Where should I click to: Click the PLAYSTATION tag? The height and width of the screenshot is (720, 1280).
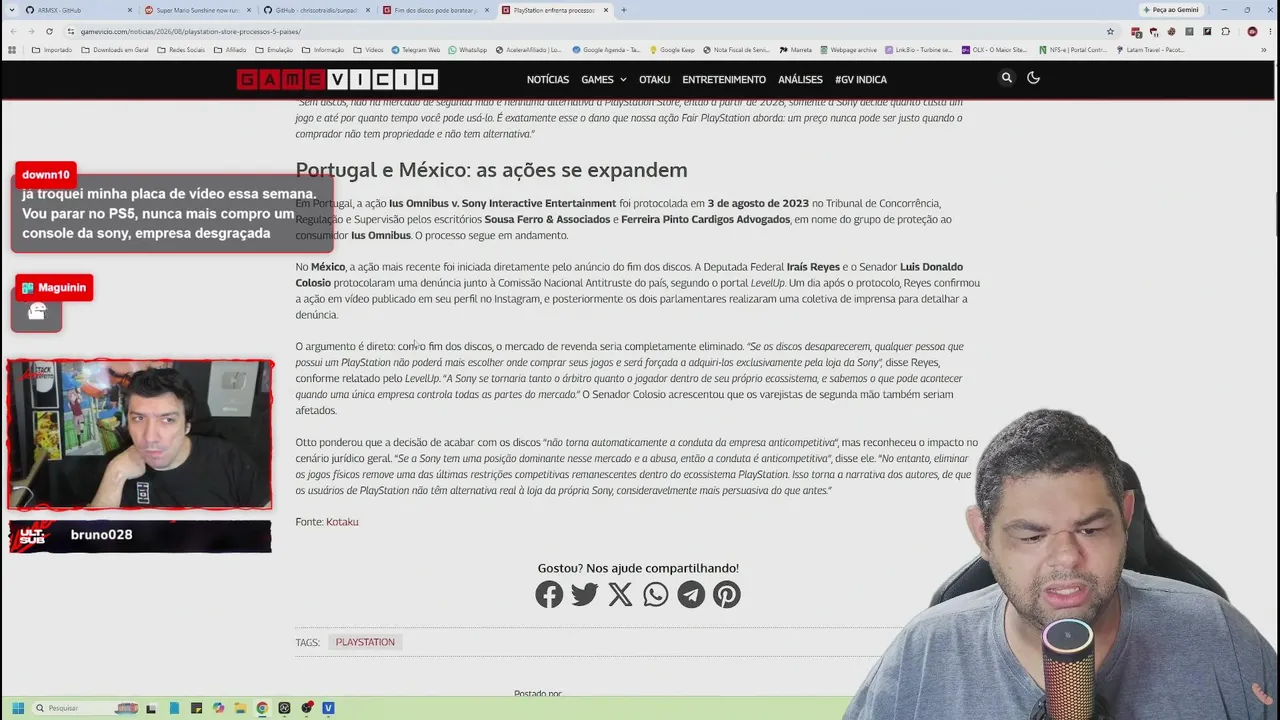click(x=365, y=642)
